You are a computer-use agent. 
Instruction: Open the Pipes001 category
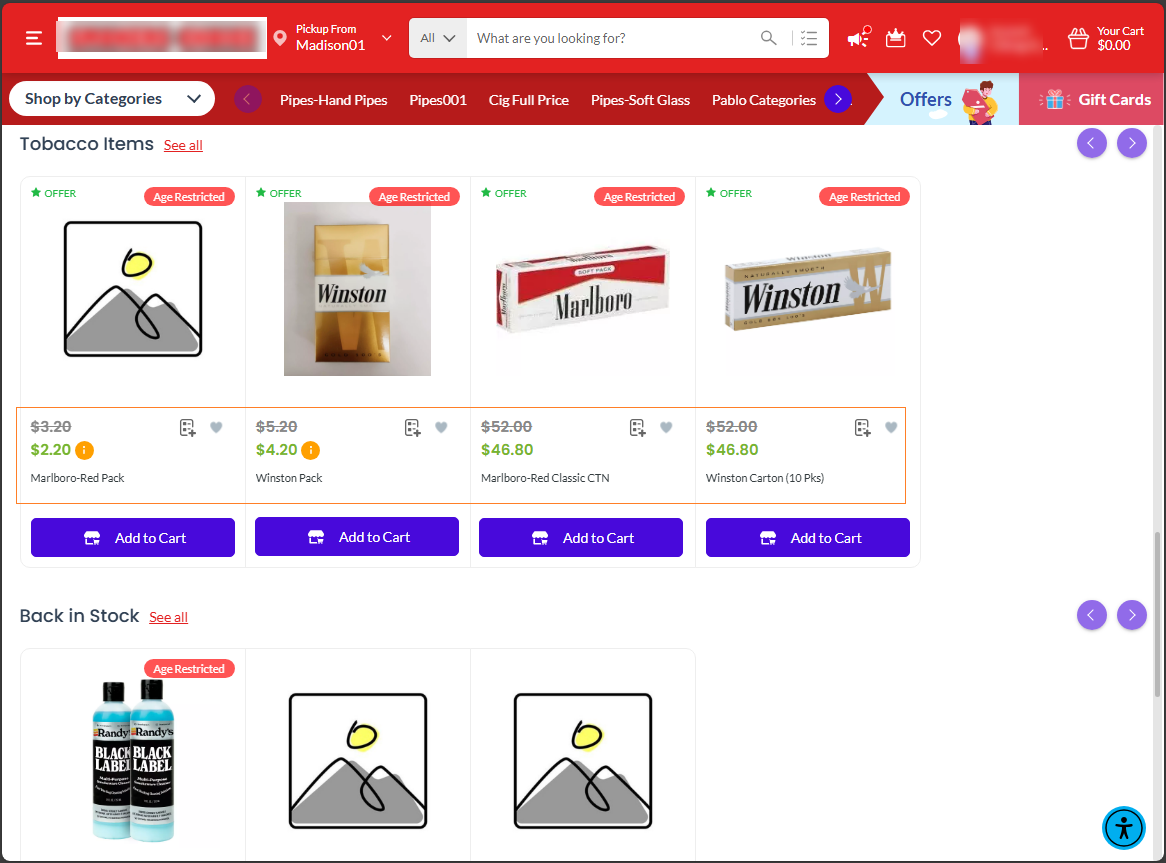click(438, 100)
